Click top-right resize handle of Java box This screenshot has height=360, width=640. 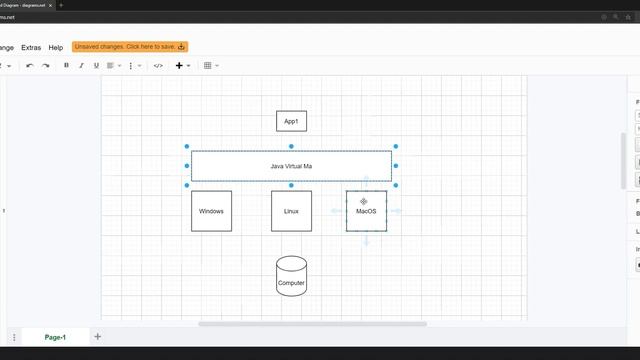[x=396, y=146]
